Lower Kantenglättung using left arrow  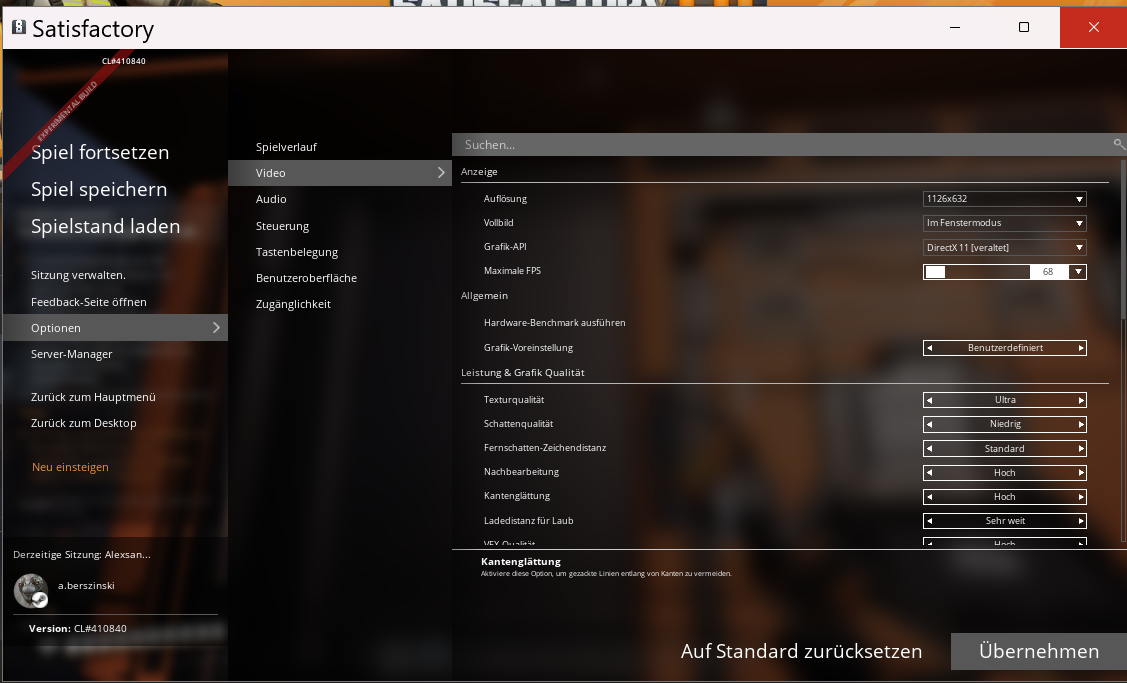(929, 497)
